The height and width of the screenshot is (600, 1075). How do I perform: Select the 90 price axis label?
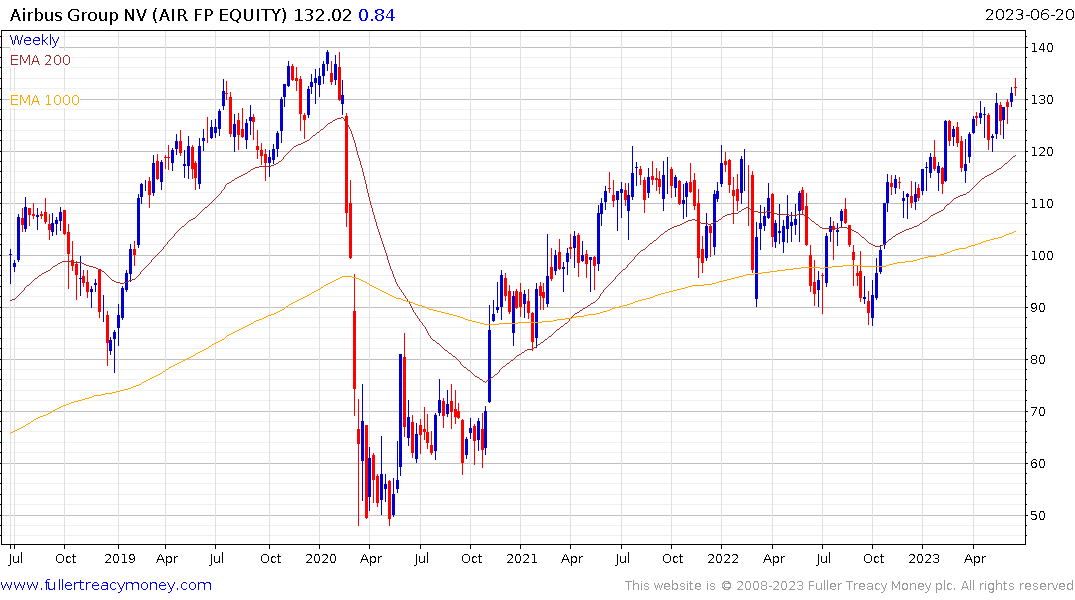tap(1038, 308)
